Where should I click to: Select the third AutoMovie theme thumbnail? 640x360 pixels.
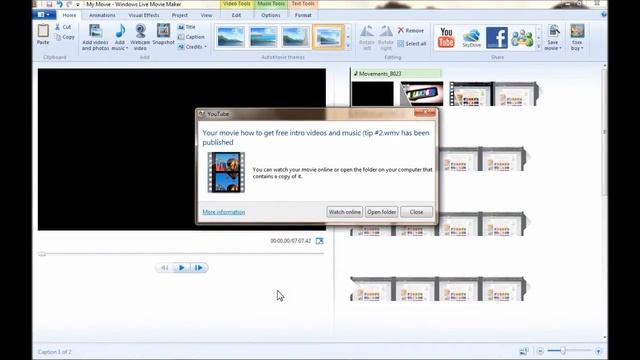pos(295,37)
